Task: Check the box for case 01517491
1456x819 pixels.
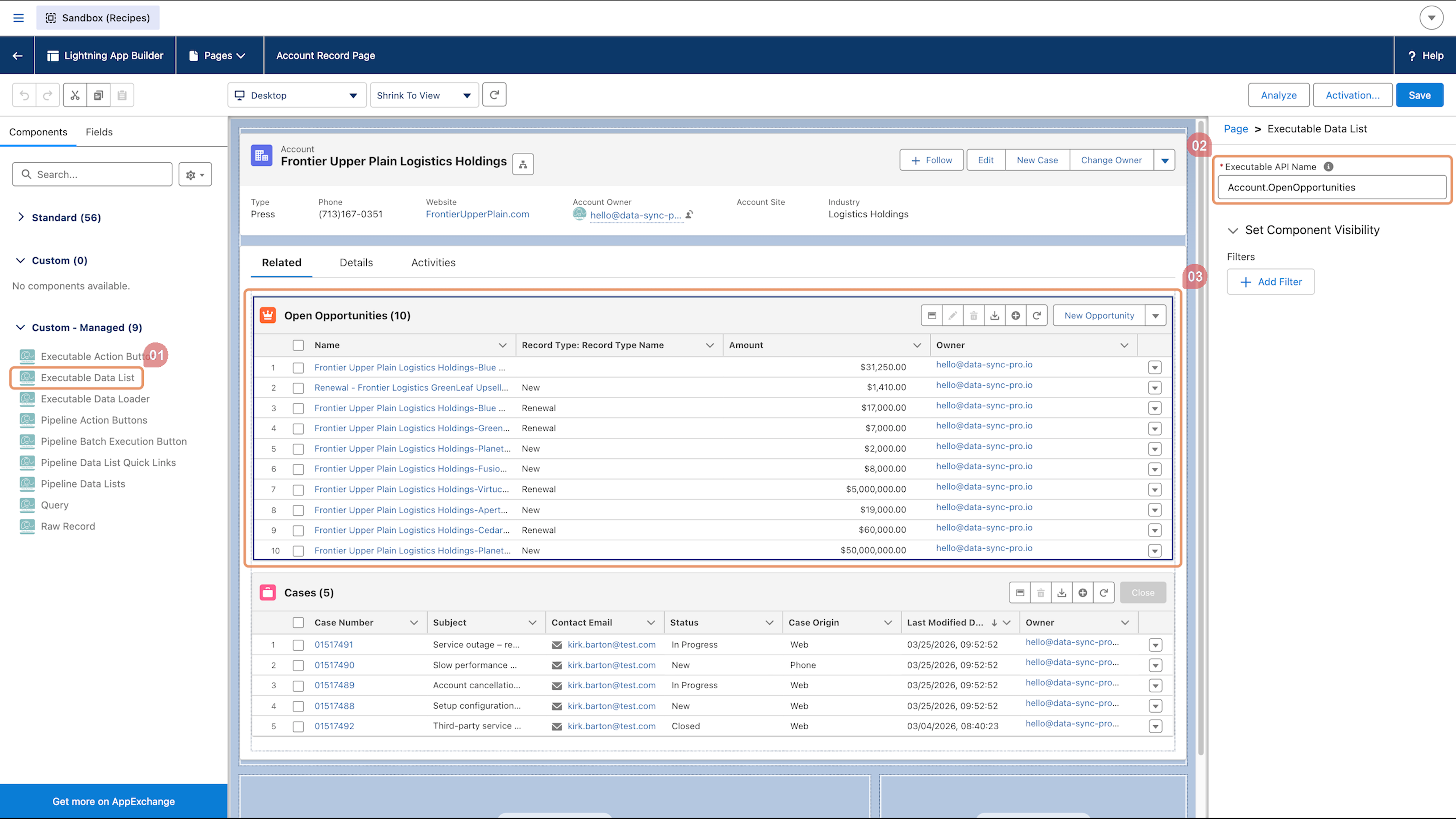Action: click(298, 645)
